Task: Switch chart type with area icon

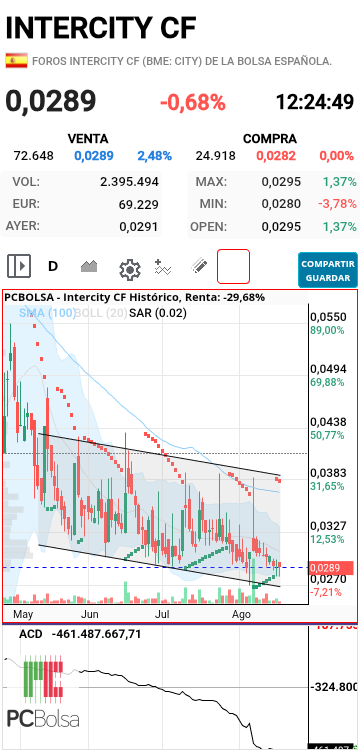Action: pyautogui.click(x=89, y=266)
